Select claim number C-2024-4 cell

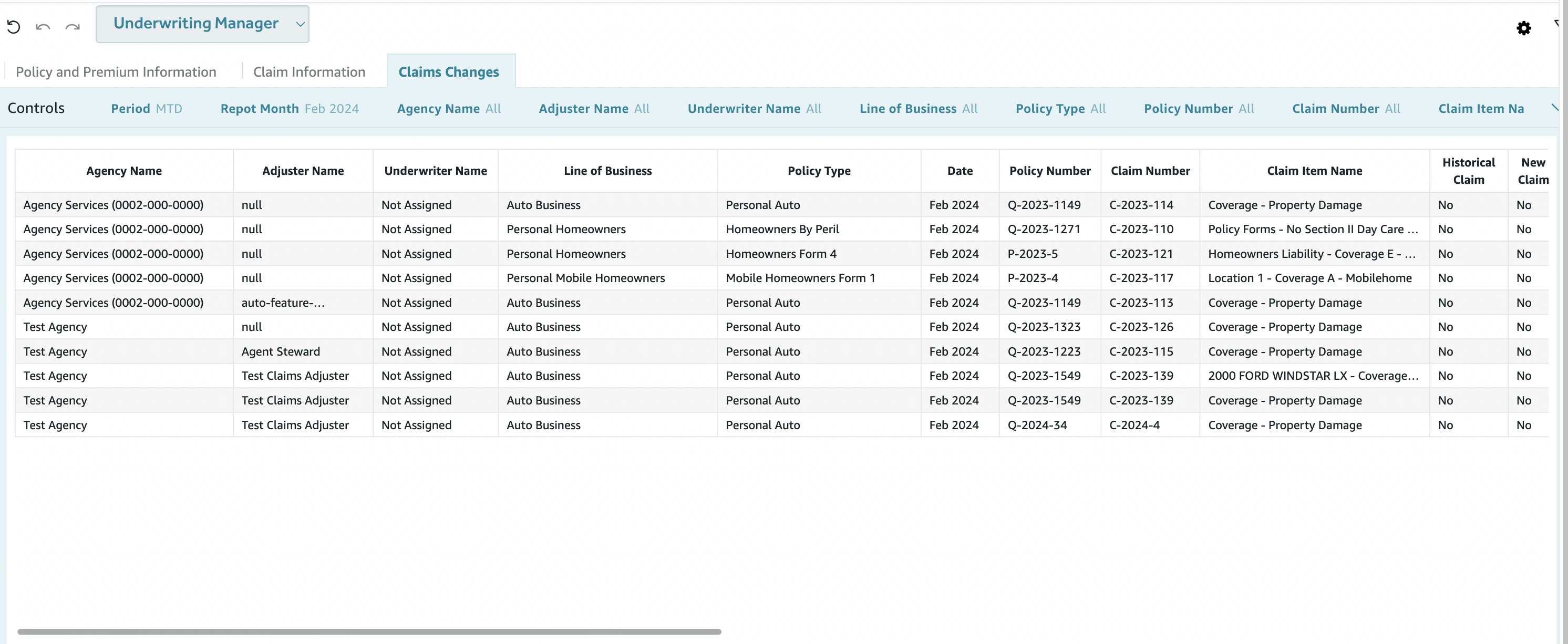(1134, 425)
